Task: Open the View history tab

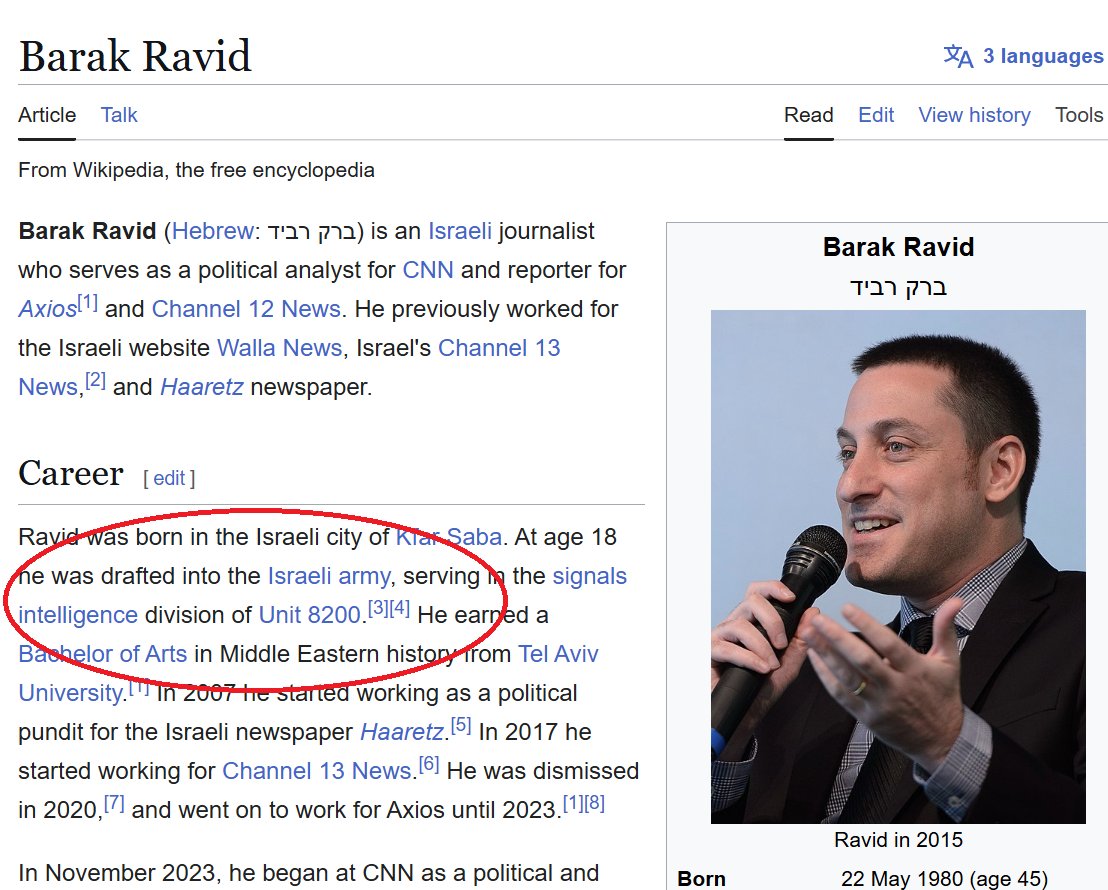Action: (x=974, y=115)
